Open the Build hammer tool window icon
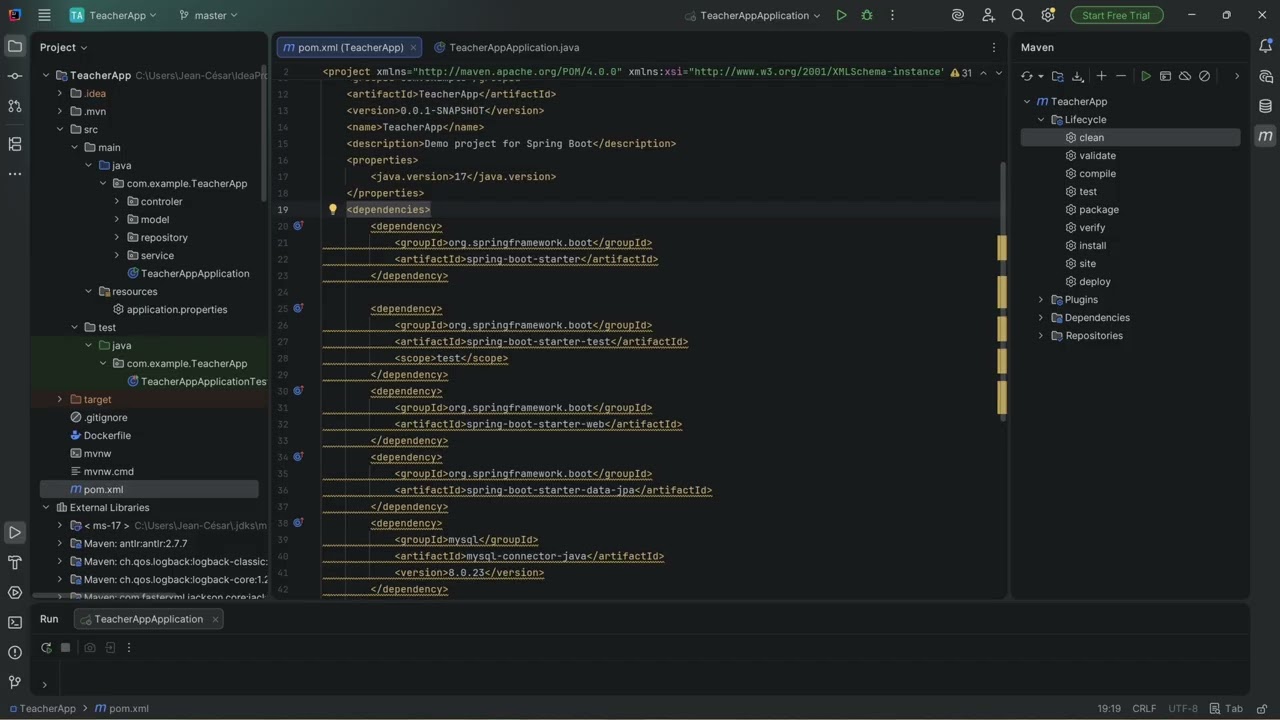The image size is (1280, 720). [x=15, y=562]
